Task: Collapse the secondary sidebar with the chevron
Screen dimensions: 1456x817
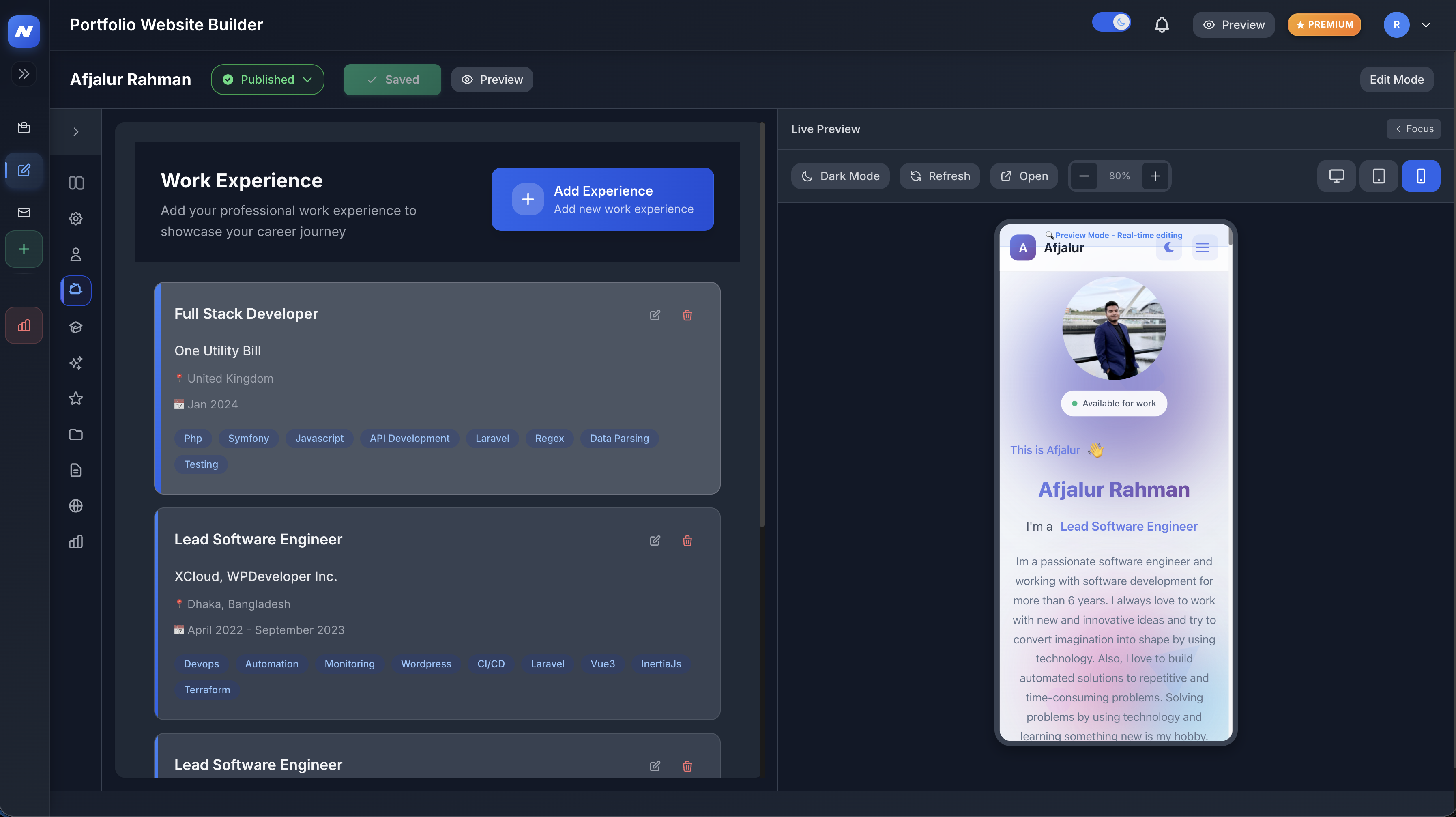Action: pyautogui.click(x=76, y=131)
